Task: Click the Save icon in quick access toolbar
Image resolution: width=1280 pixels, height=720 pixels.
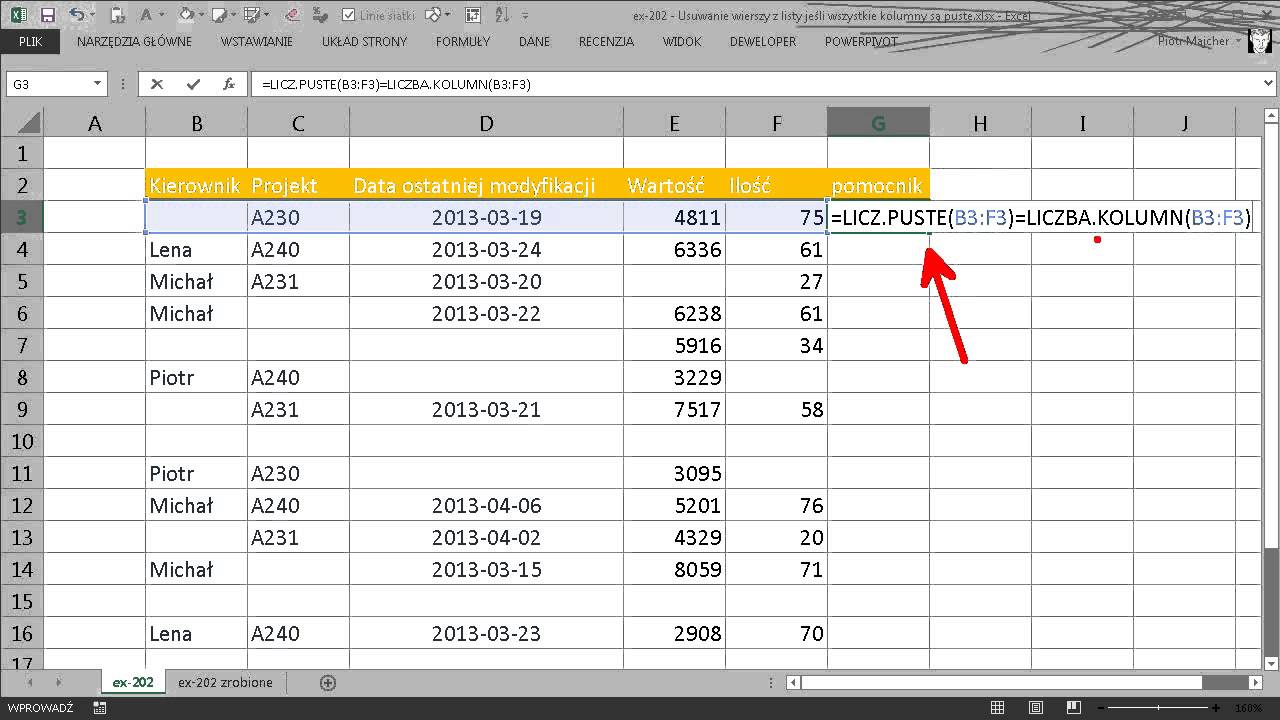Action: pyautogui.click(x=47, y=15)
